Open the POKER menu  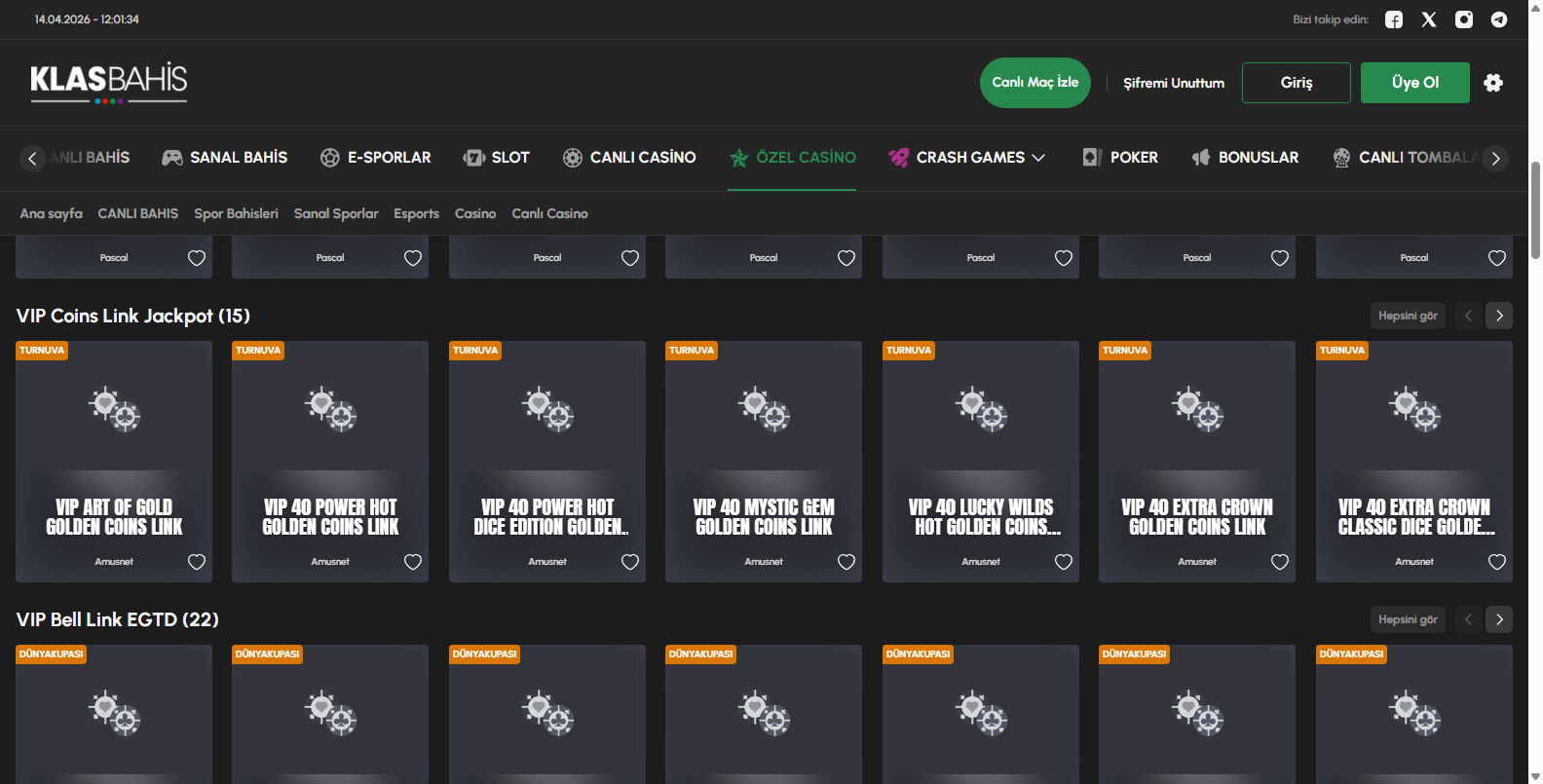1120,158
